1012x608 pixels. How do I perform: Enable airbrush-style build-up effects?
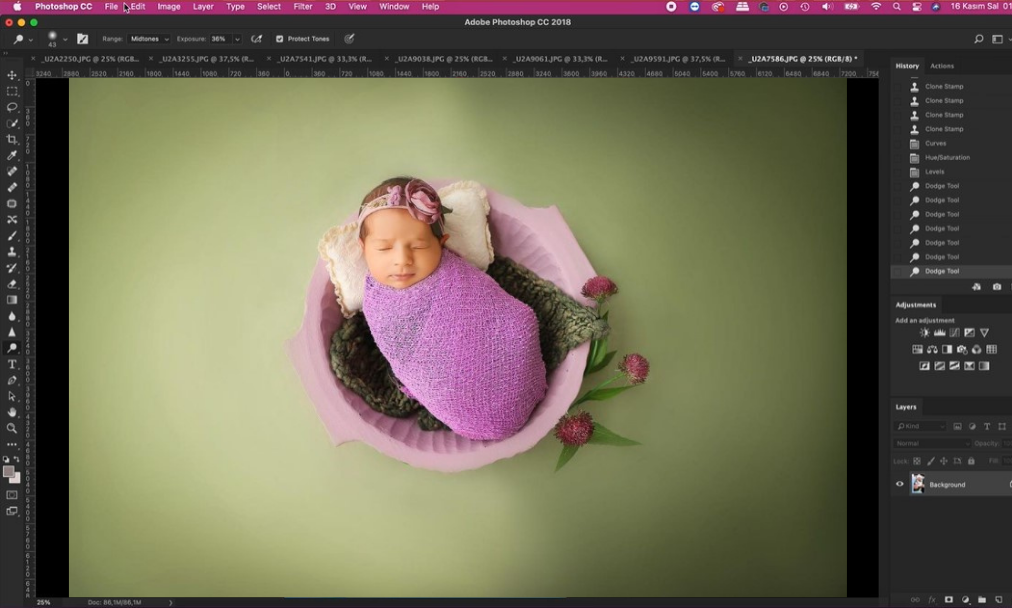(256, 39)
